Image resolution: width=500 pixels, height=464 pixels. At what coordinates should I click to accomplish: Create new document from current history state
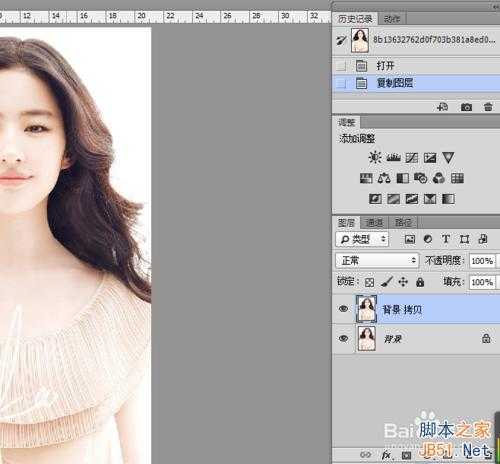coord(442,107)
